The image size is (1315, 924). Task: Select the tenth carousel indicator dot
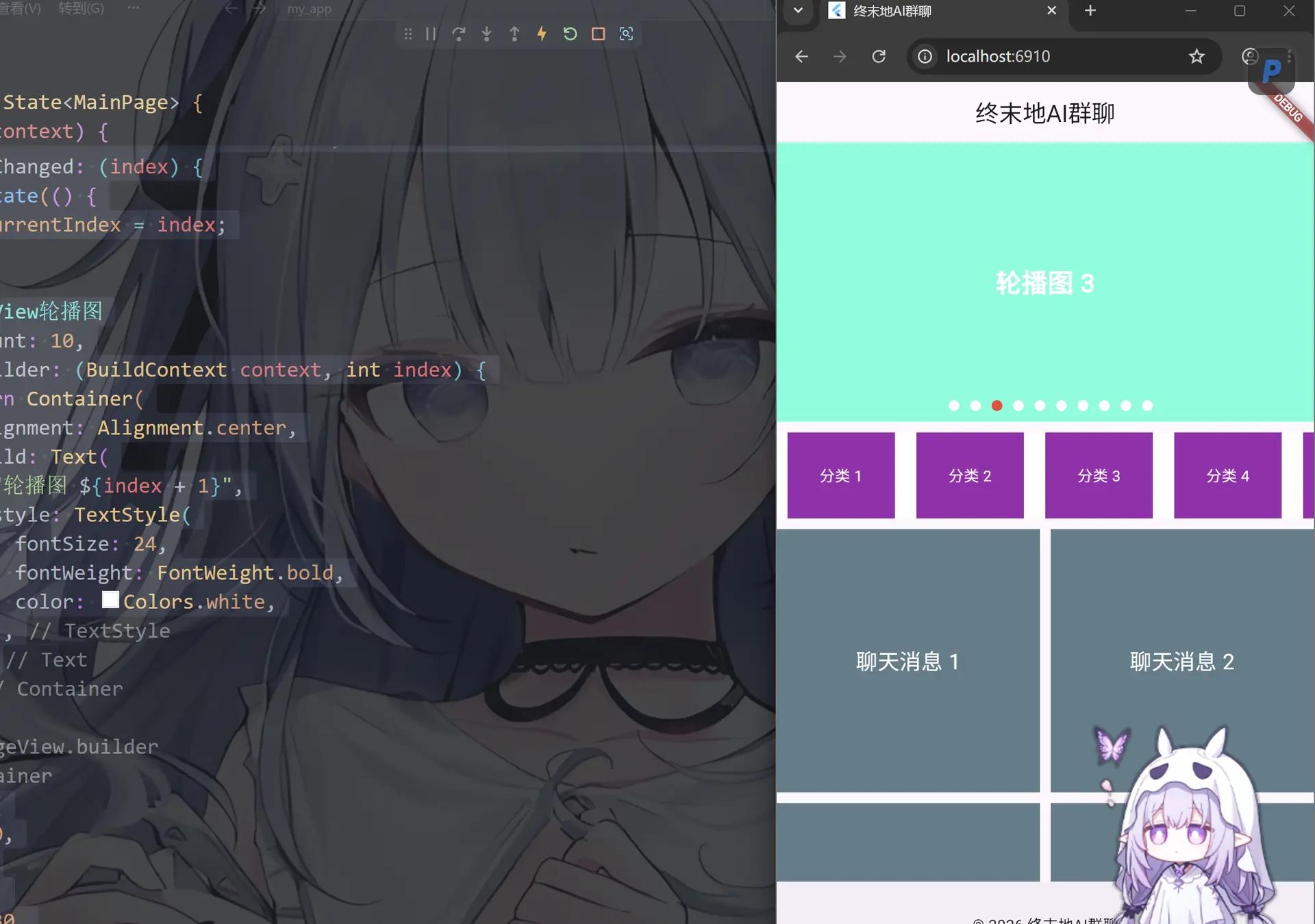(x=1147, y=405)
